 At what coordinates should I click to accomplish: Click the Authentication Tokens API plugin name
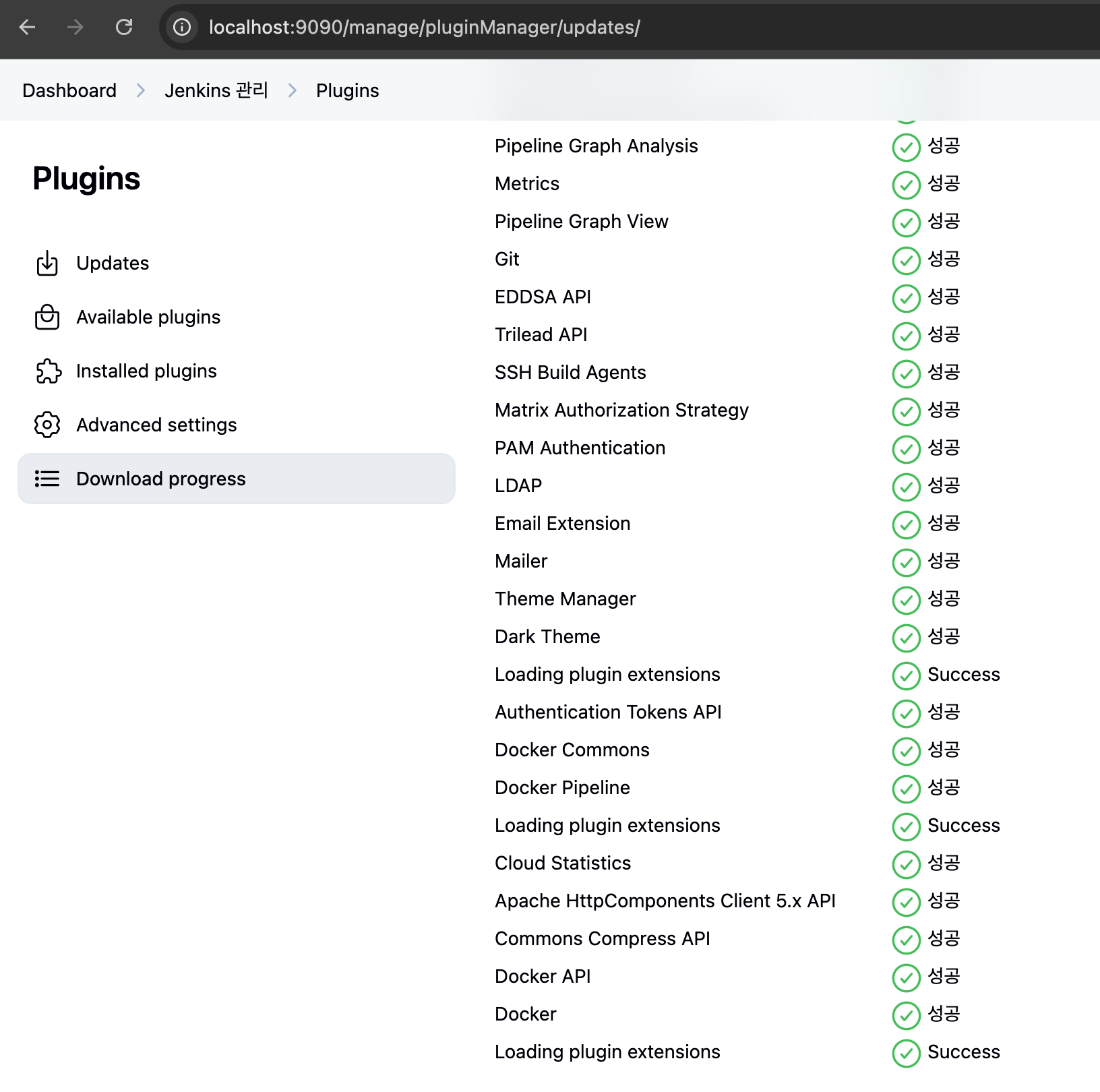(x=608, y=712)
